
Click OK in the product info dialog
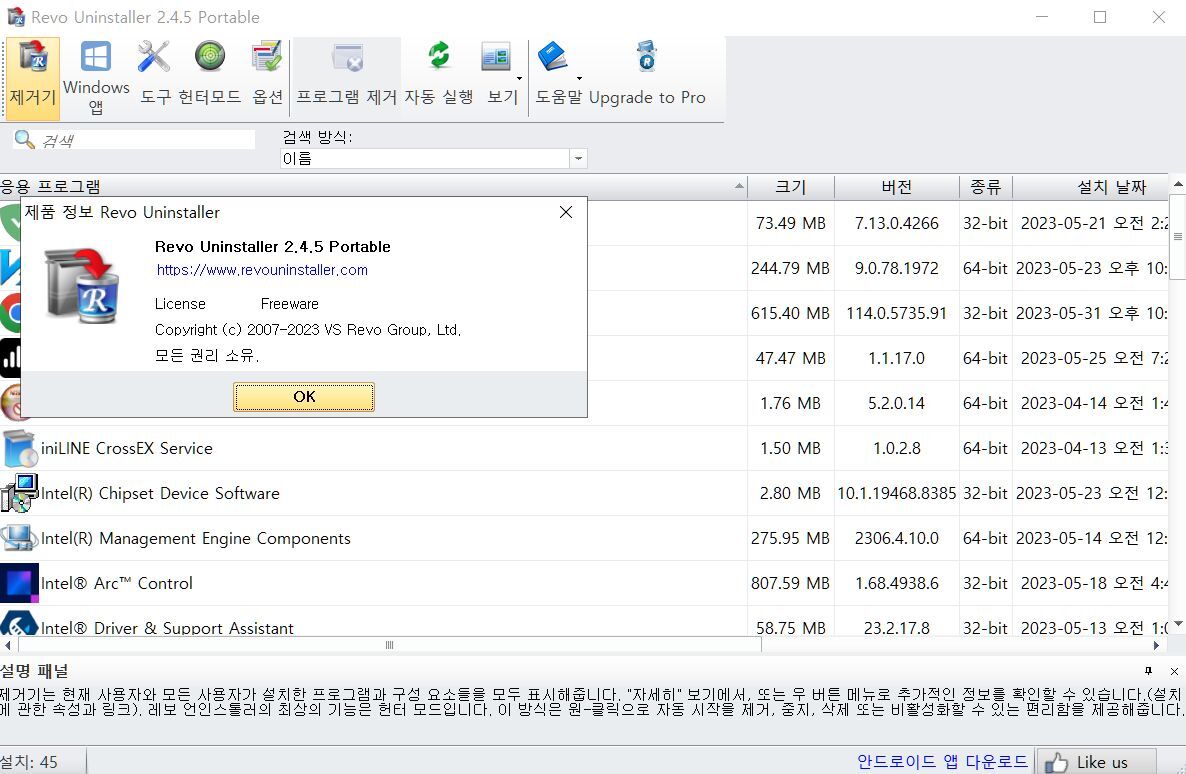pyautogui.click(x=304, y=397)
